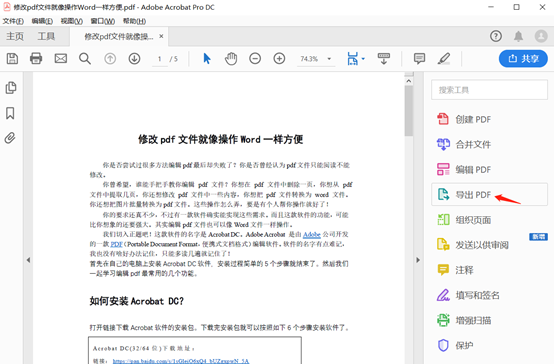
Task: Click the heading 如何安装 Acrobat DC?
Action: pyautogui.click(x=137, y=301)
